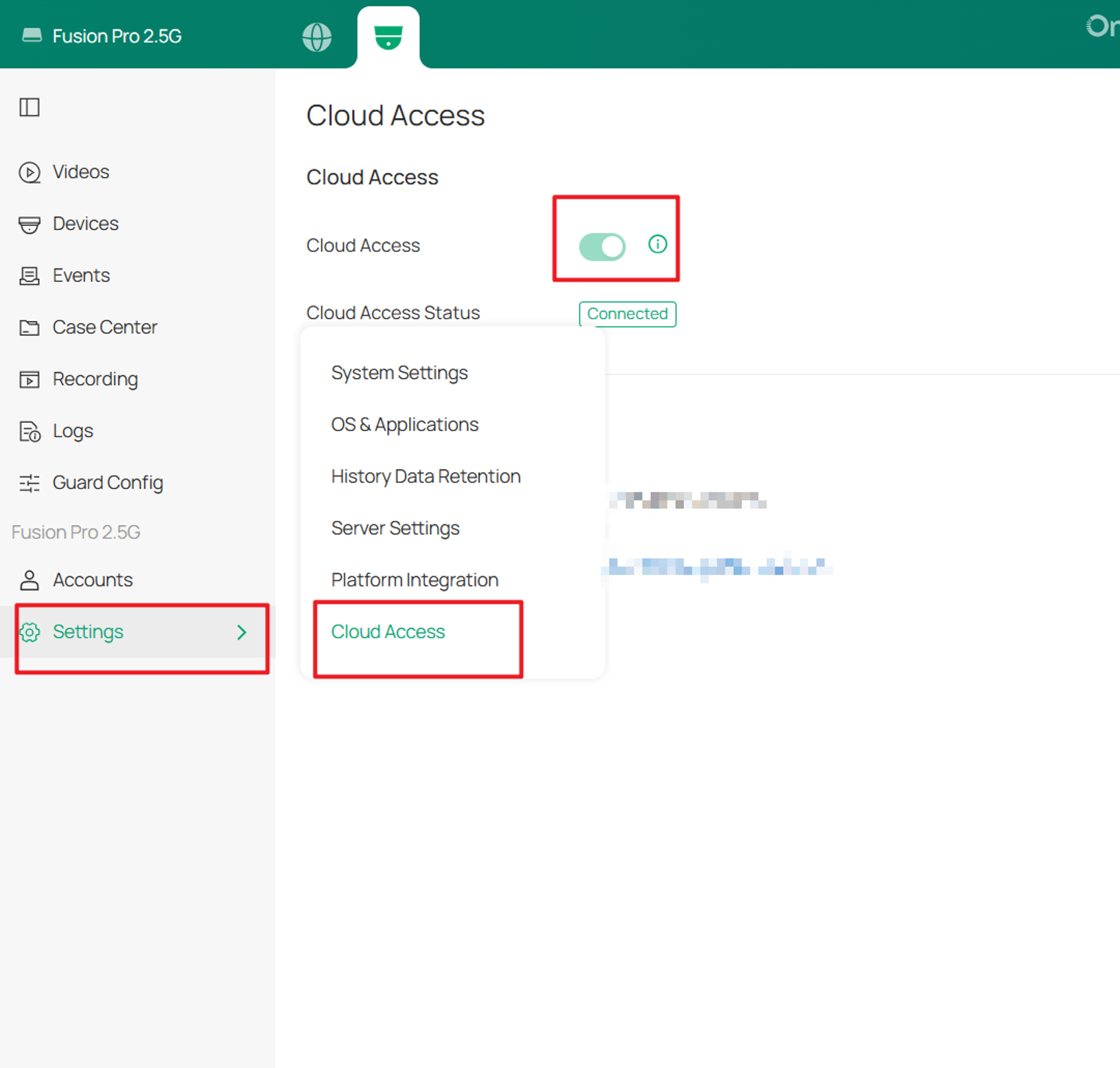Open the Settings menu item
This screenshot has width=1120, height=1068.
(x=138, y=632)
